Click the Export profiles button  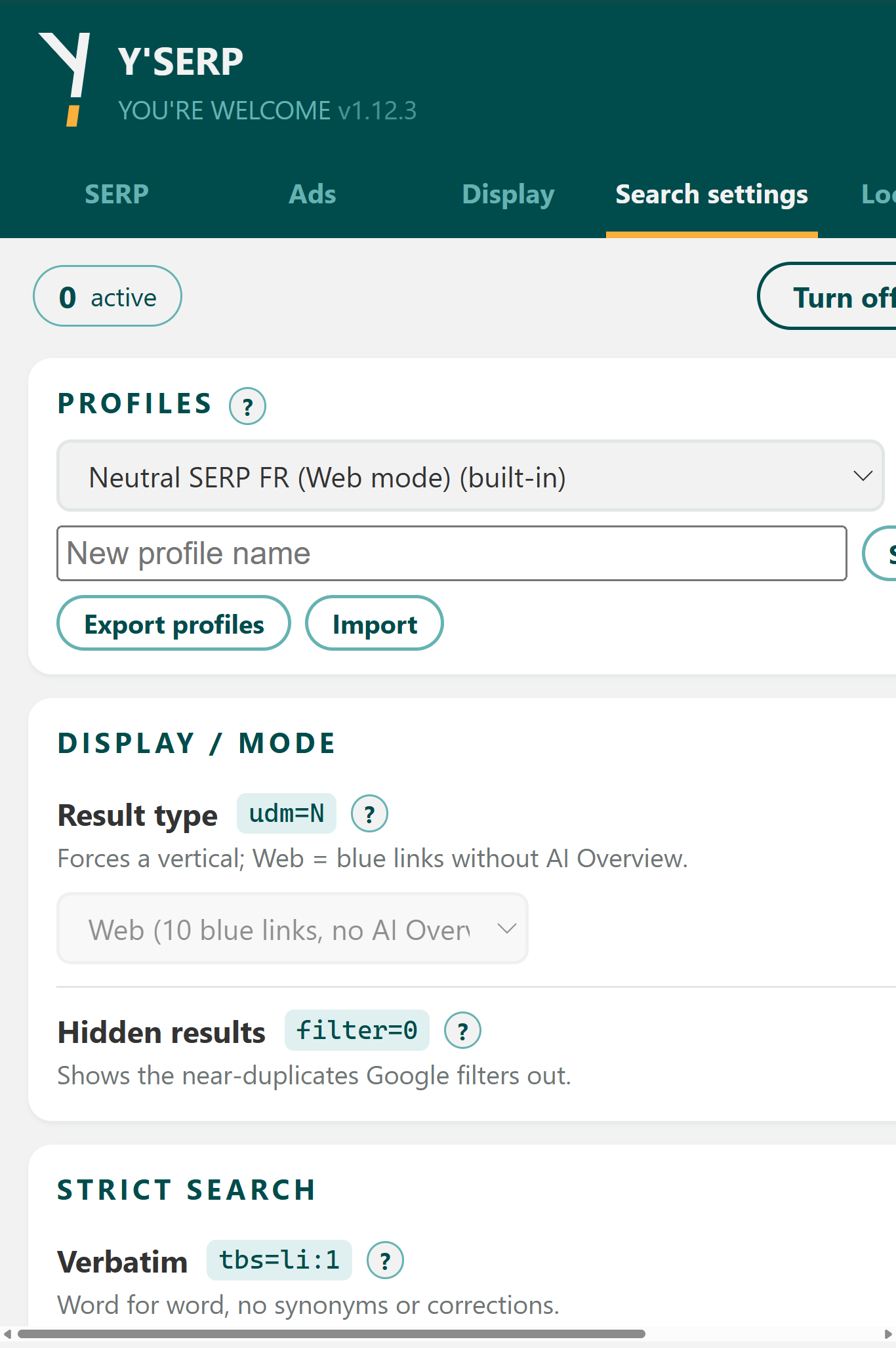(174, 623)
